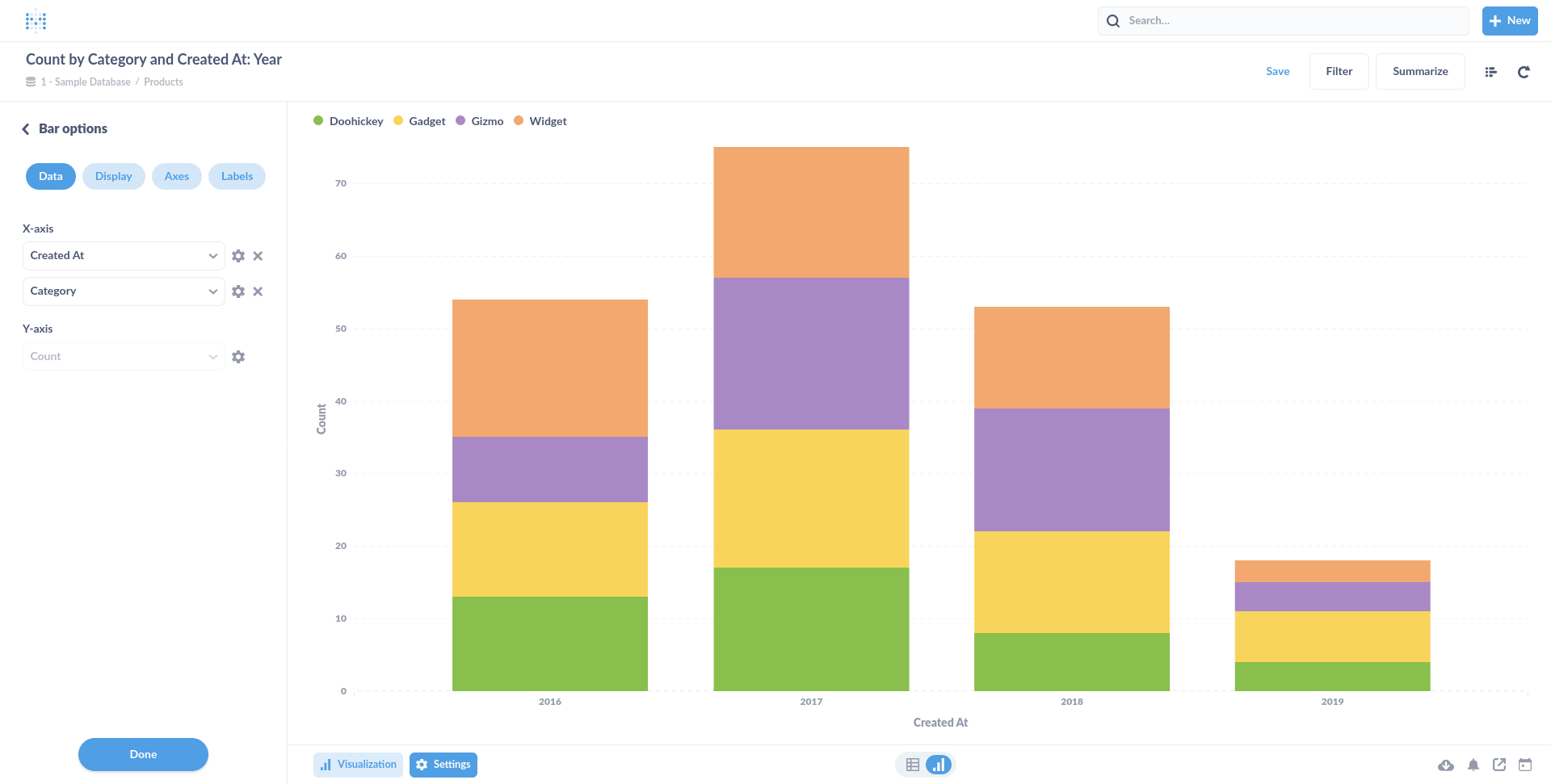Open settings gear for Created At field

click(x=238, y=256)
